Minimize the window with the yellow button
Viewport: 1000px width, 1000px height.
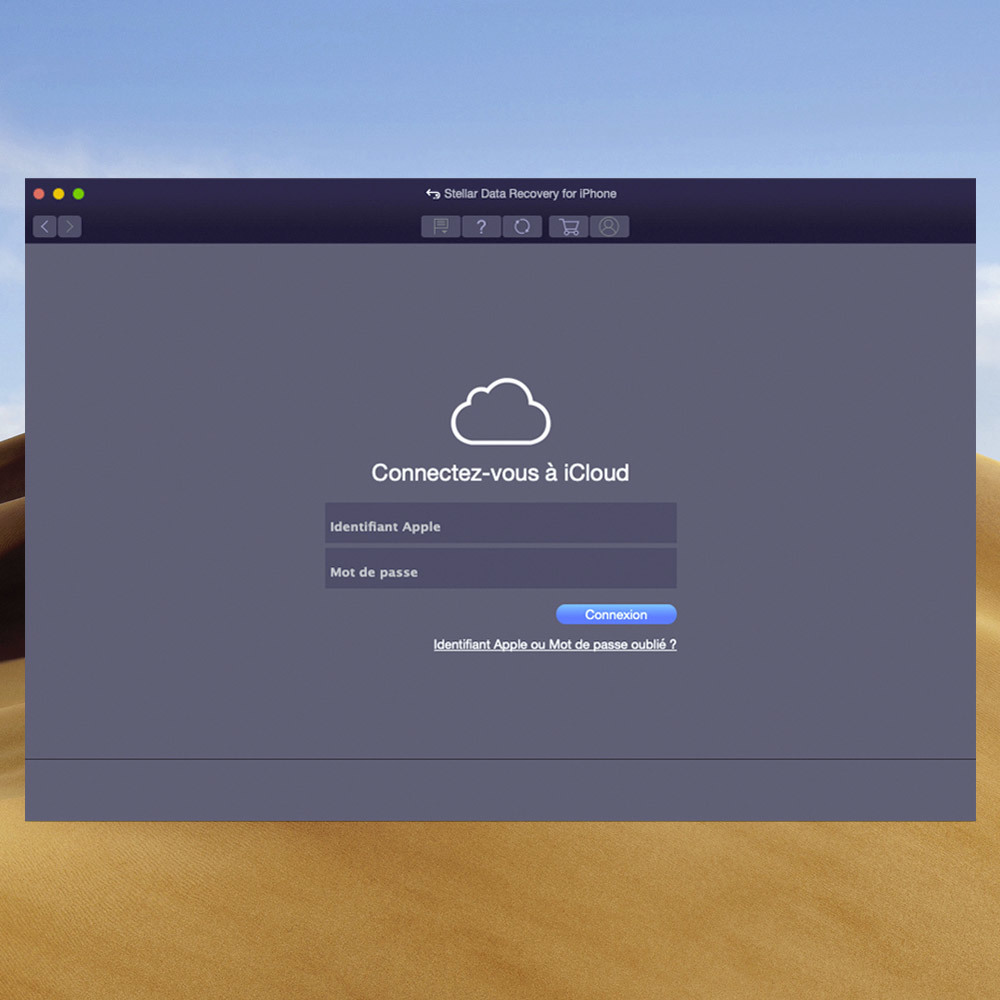coord(59,194)
